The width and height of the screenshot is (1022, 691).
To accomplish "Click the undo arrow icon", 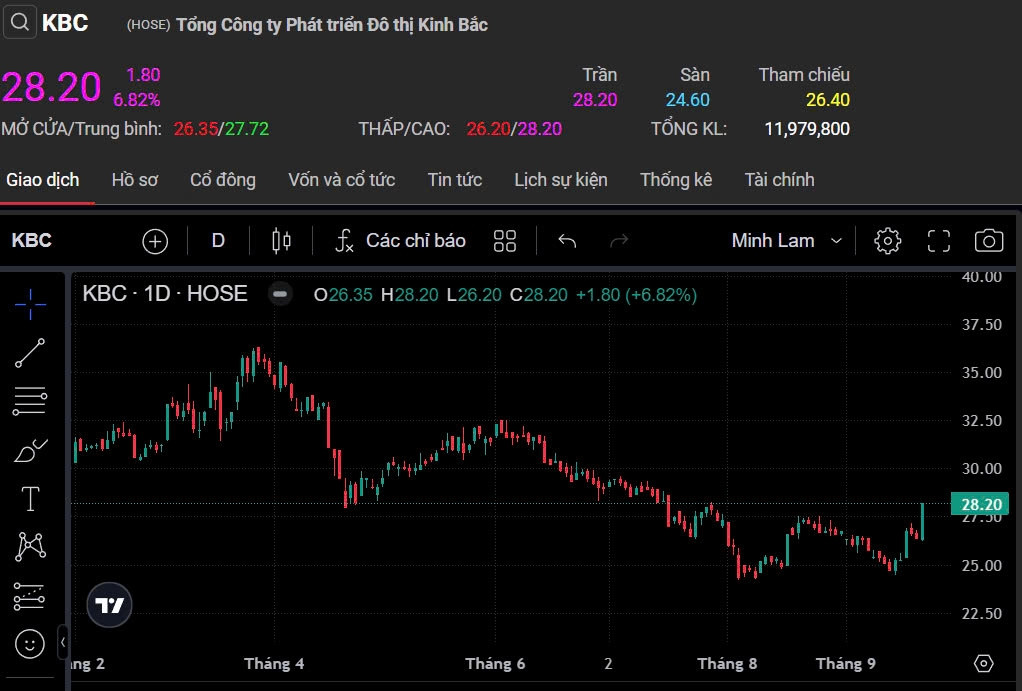I will 567,241.
